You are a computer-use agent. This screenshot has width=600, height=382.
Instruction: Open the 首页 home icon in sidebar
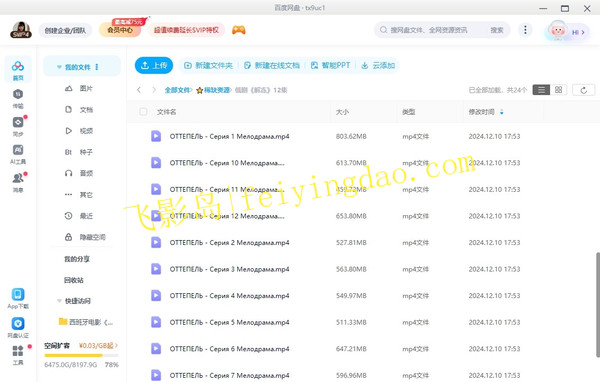click(18, 70)
